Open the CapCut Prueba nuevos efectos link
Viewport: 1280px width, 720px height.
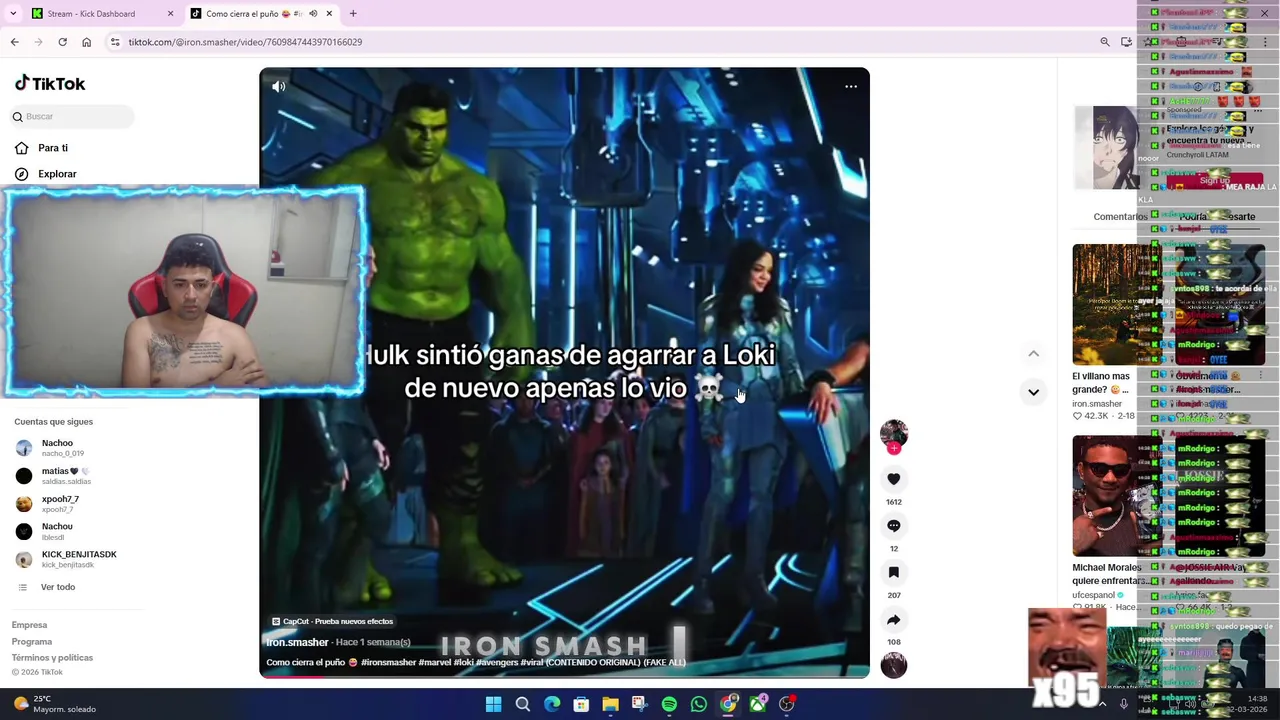(x=333, y=621)
